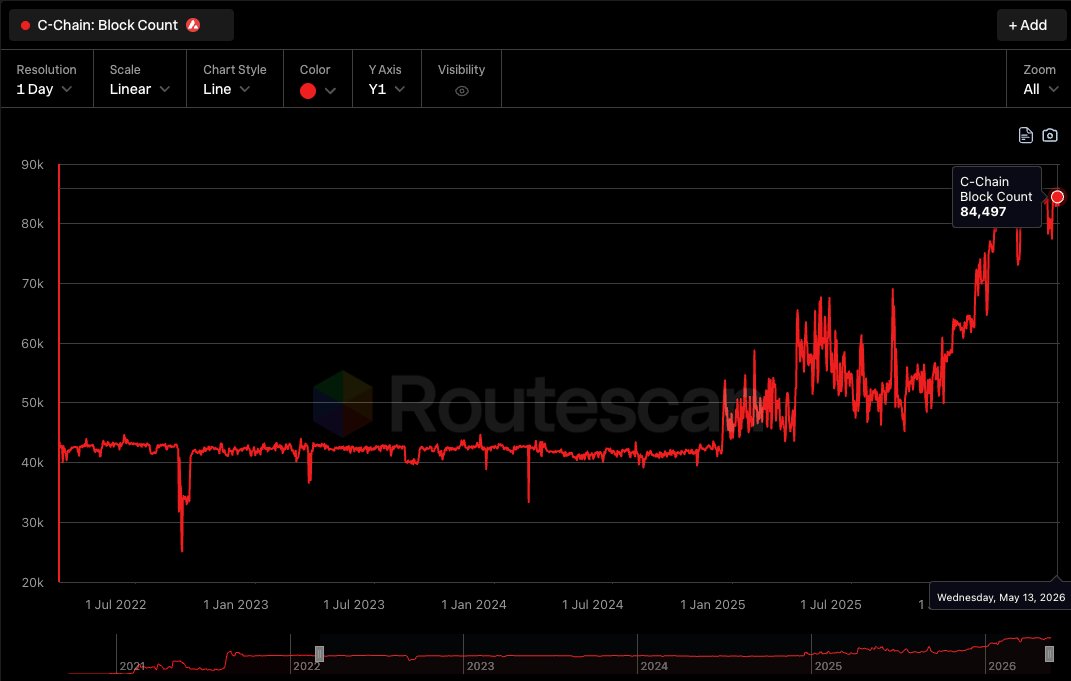Click the 1 Jul 2022 axis label
1071x681 pixels.
(x=115, y=604)
